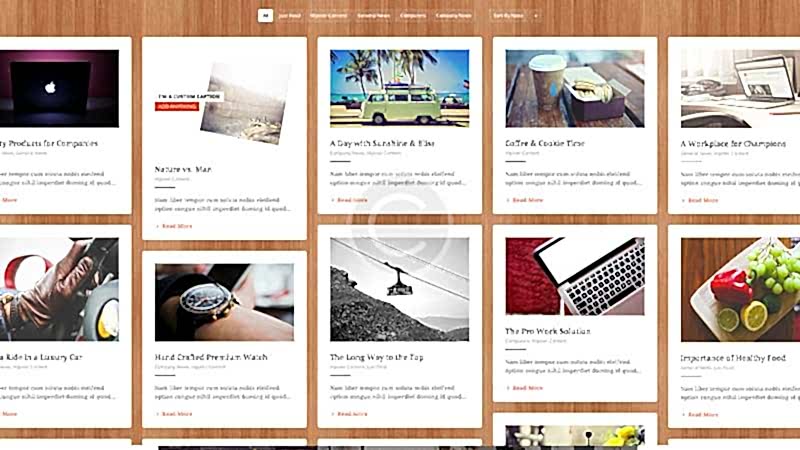The height and width of the screenshot is (450, 800).
Task: Read More under The Long Way to the Top
Action: click(x=349, y=414)
